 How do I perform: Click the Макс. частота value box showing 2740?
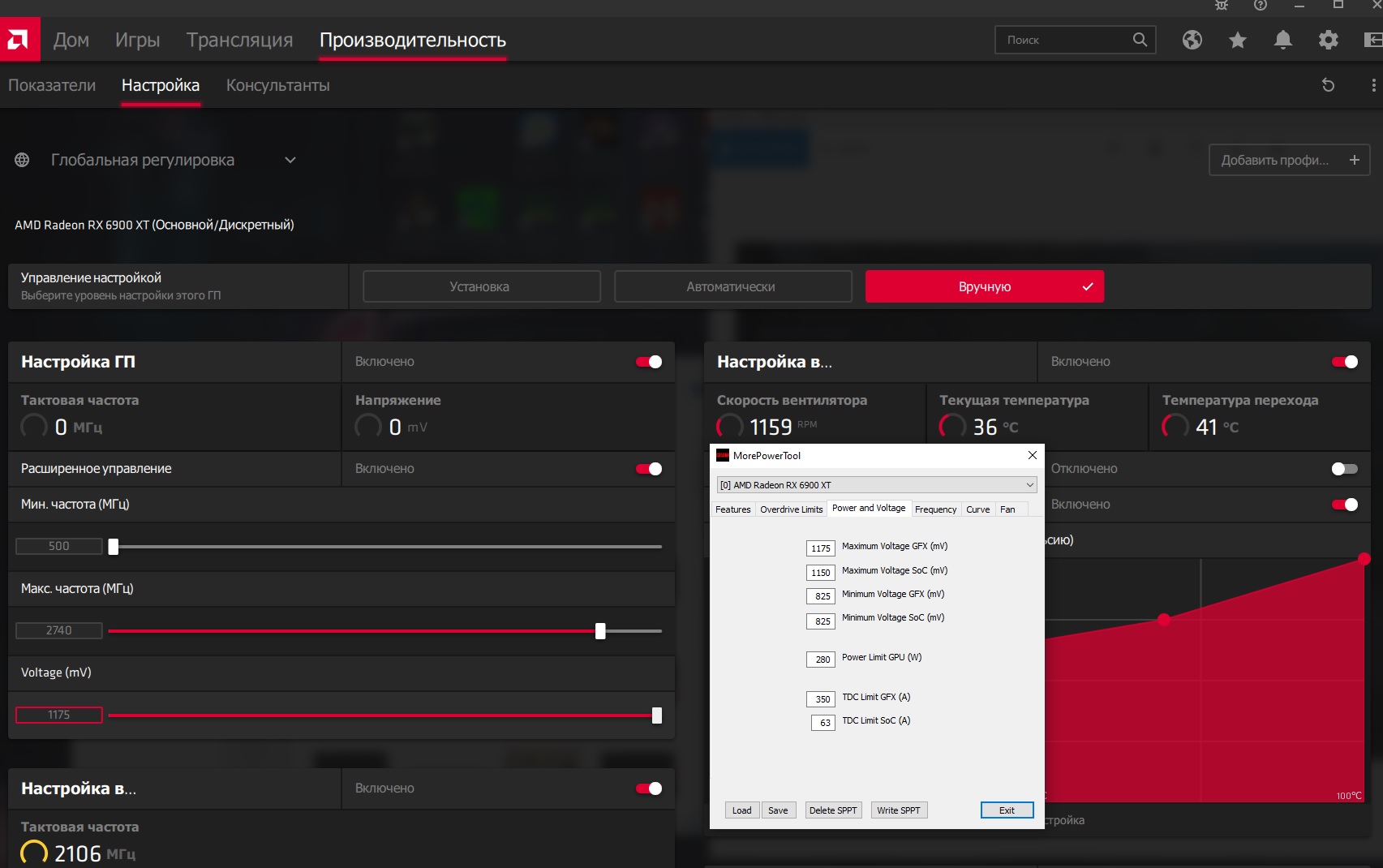59,631
